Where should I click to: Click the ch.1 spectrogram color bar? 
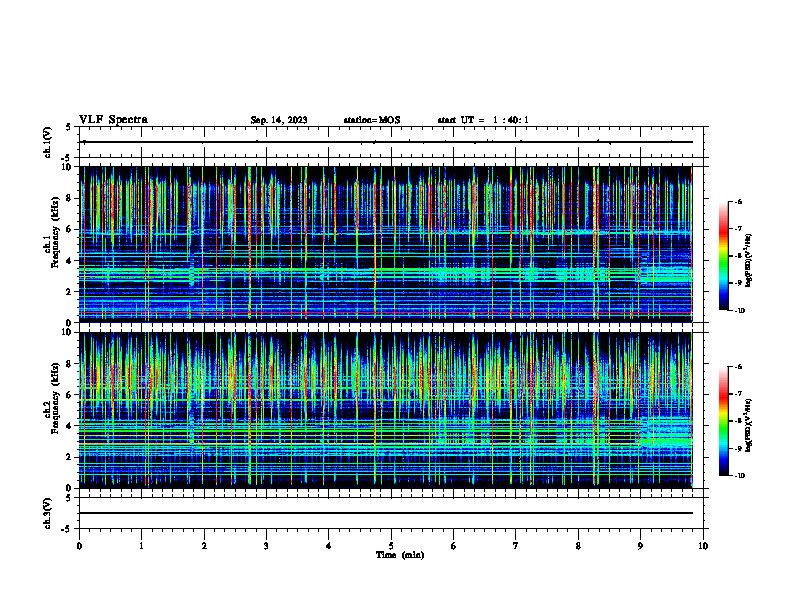(723, 256)
